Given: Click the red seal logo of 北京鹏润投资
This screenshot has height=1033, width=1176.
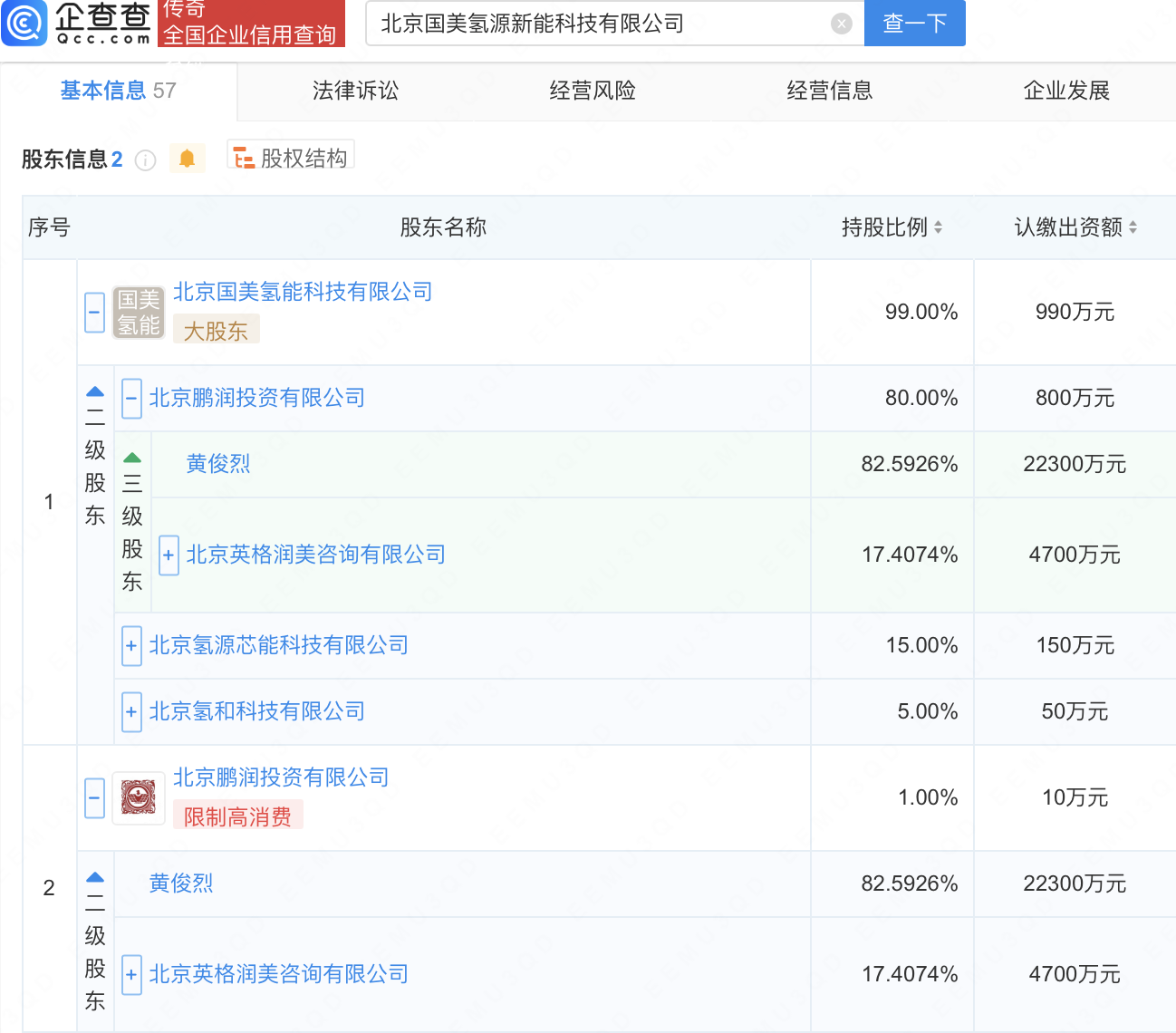Looking at the screenshot, I should click(x=138, y=798).
